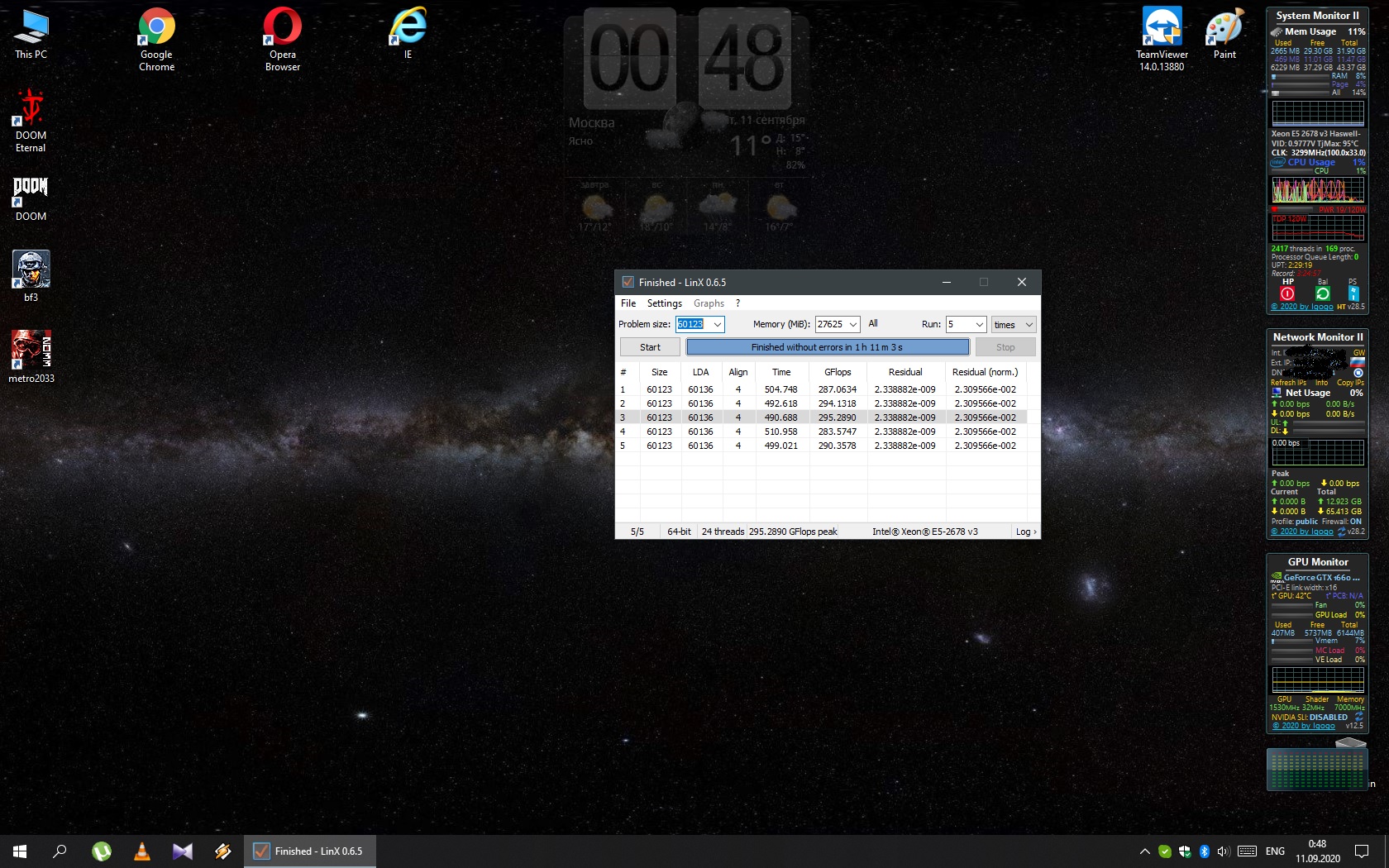Select the Paint desktop shortcut
Image resolution: width=1389 pixels, height=868 pixels.
1224,34
